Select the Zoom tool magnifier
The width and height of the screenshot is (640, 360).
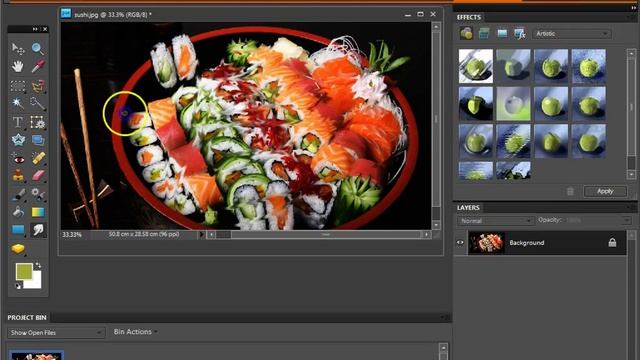pyautogui.click(x=38, y=49)
